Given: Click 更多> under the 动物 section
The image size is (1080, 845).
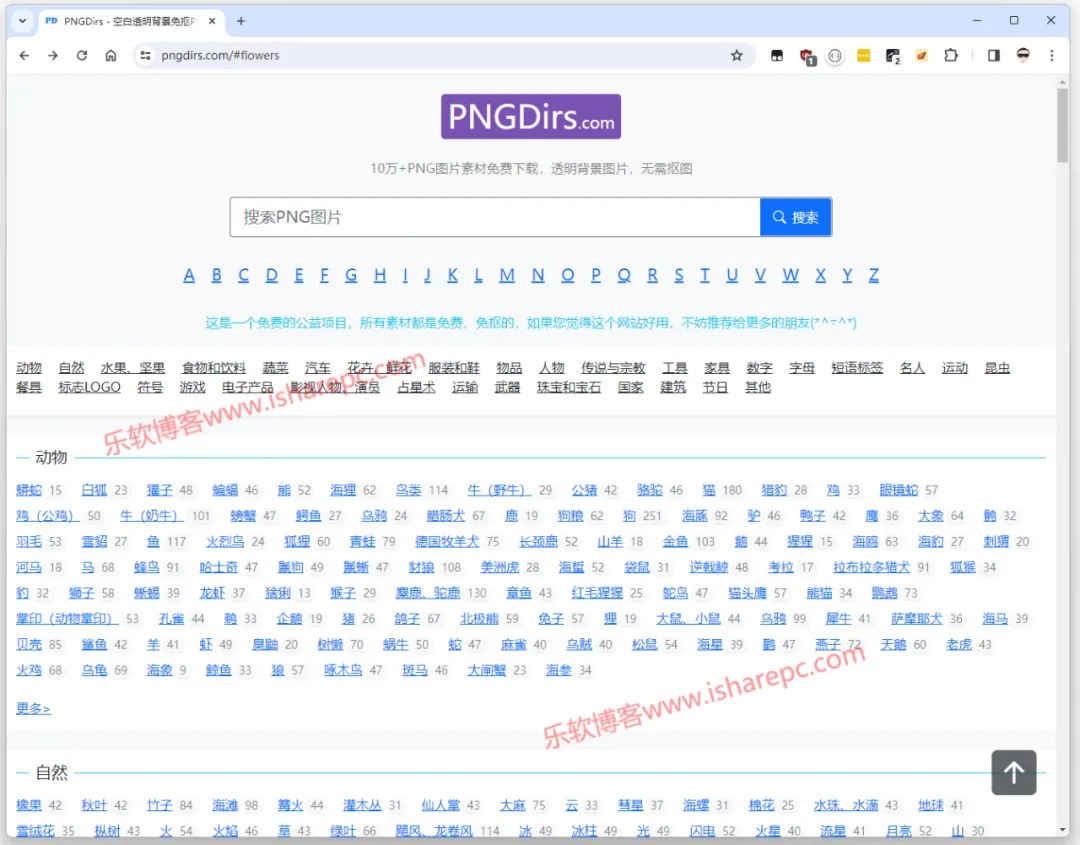Looking at the screenshot, I should 33,709.
